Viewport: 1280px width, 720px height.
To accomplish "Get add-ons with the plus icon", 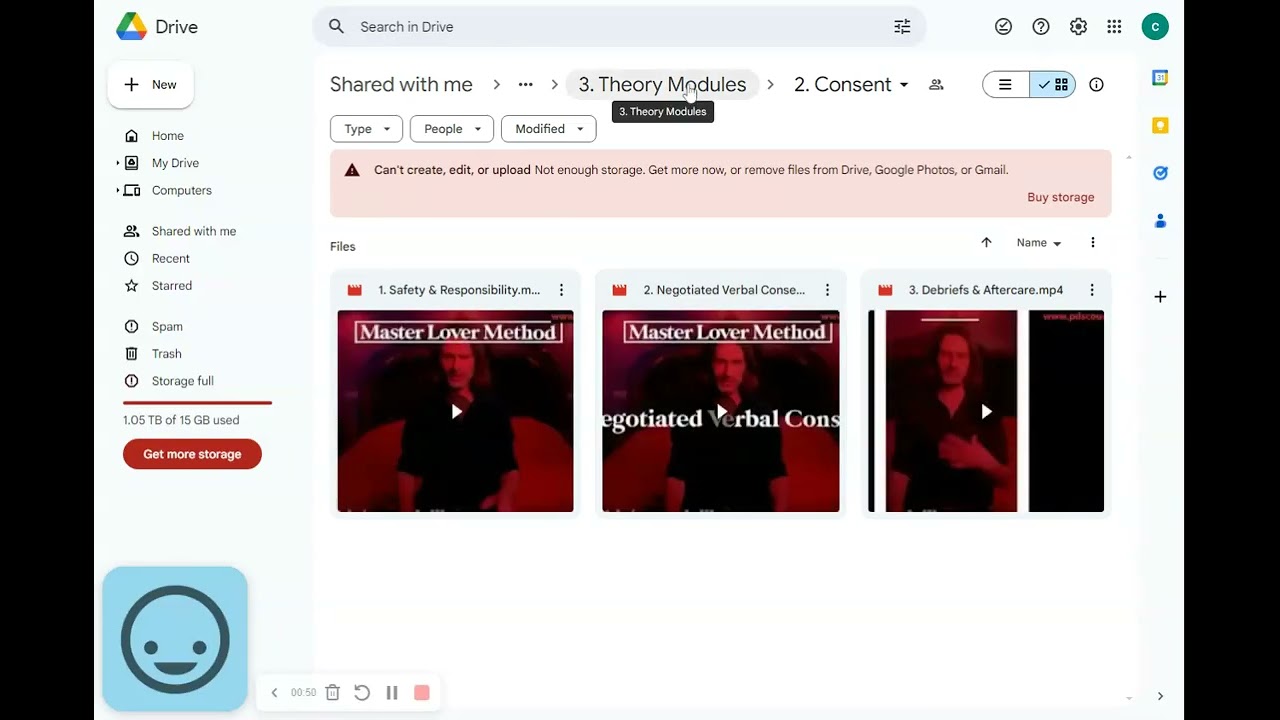I will pos(1160,297).
